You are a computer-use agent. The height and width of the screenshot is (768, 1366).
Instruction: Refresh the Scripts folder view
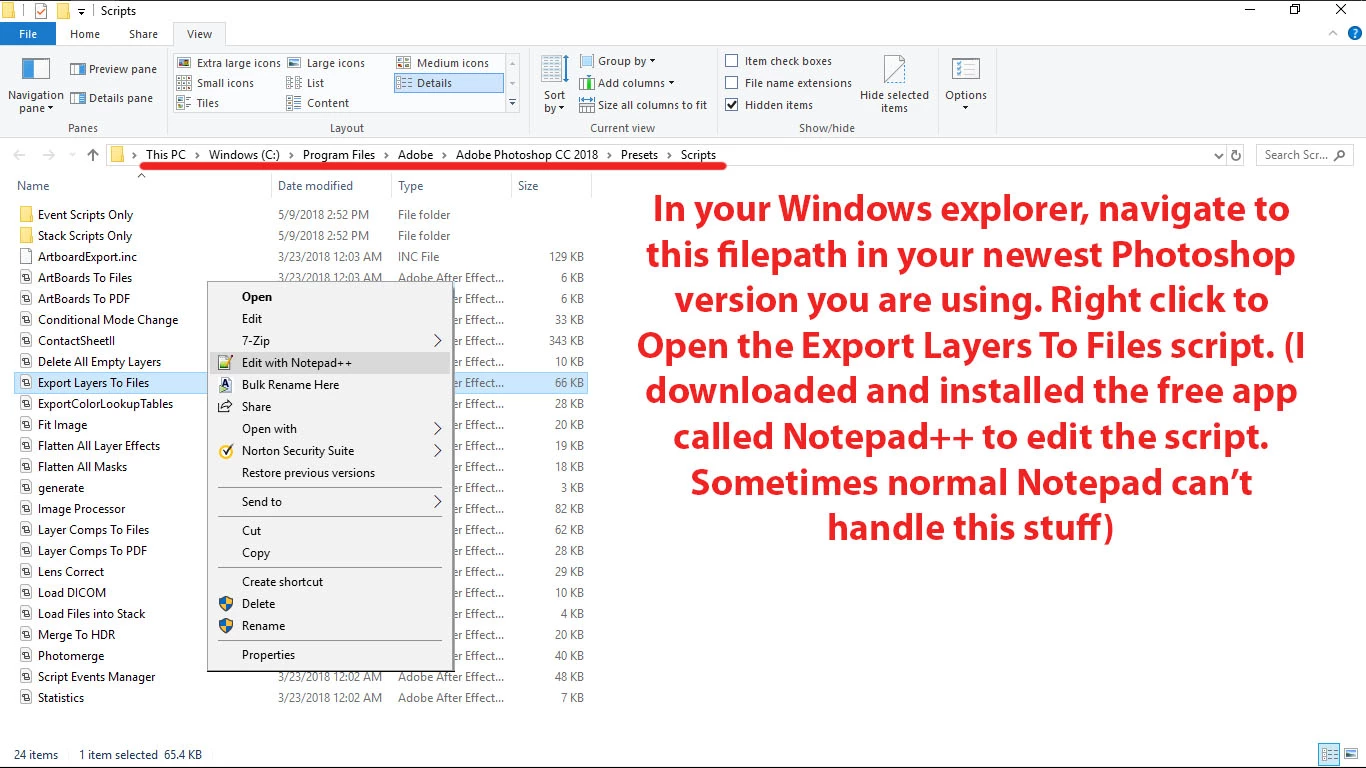coord(1236,155)
